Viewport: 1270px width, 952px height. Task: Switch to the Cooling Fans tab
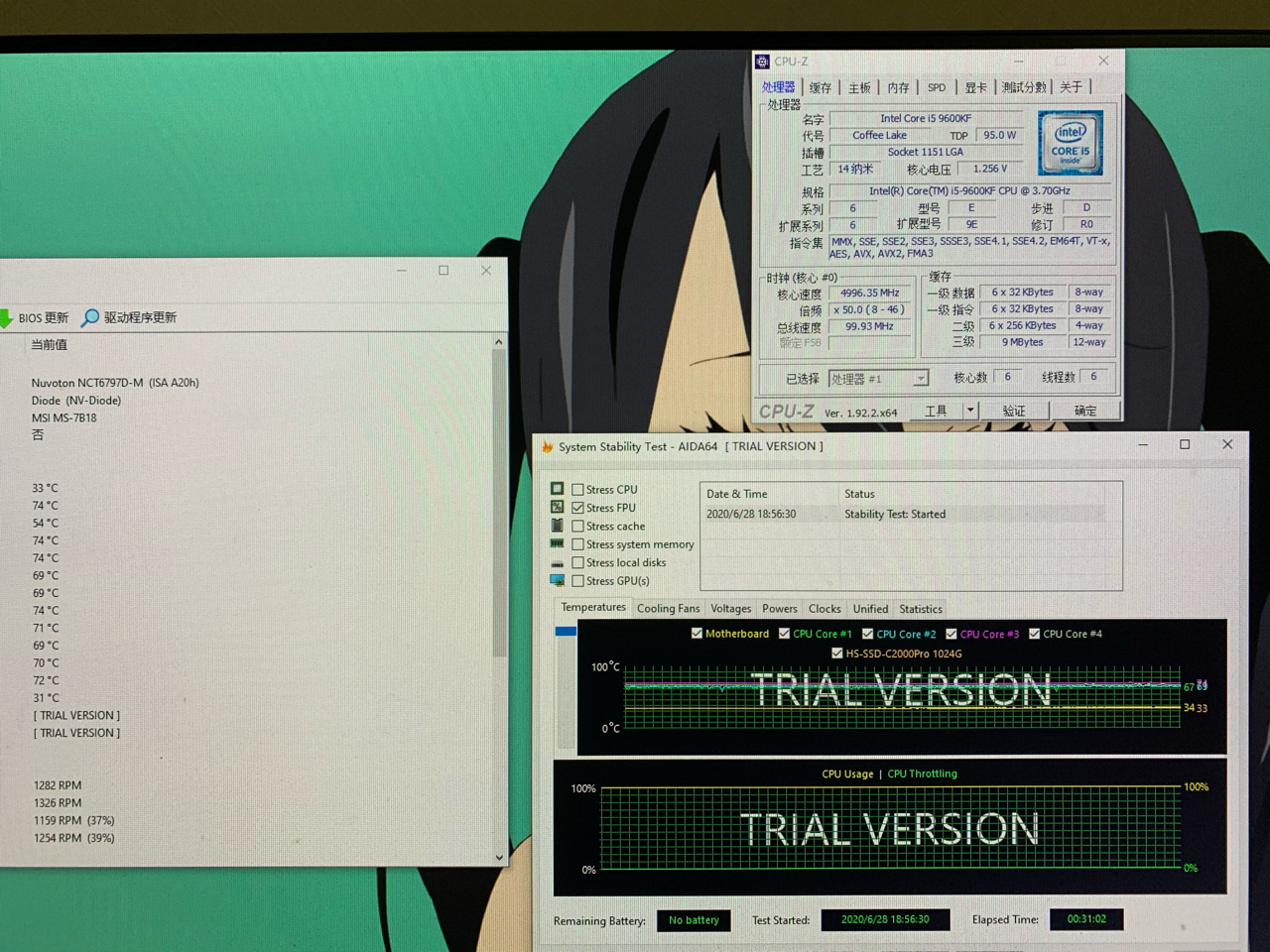[x=668, y=609]
